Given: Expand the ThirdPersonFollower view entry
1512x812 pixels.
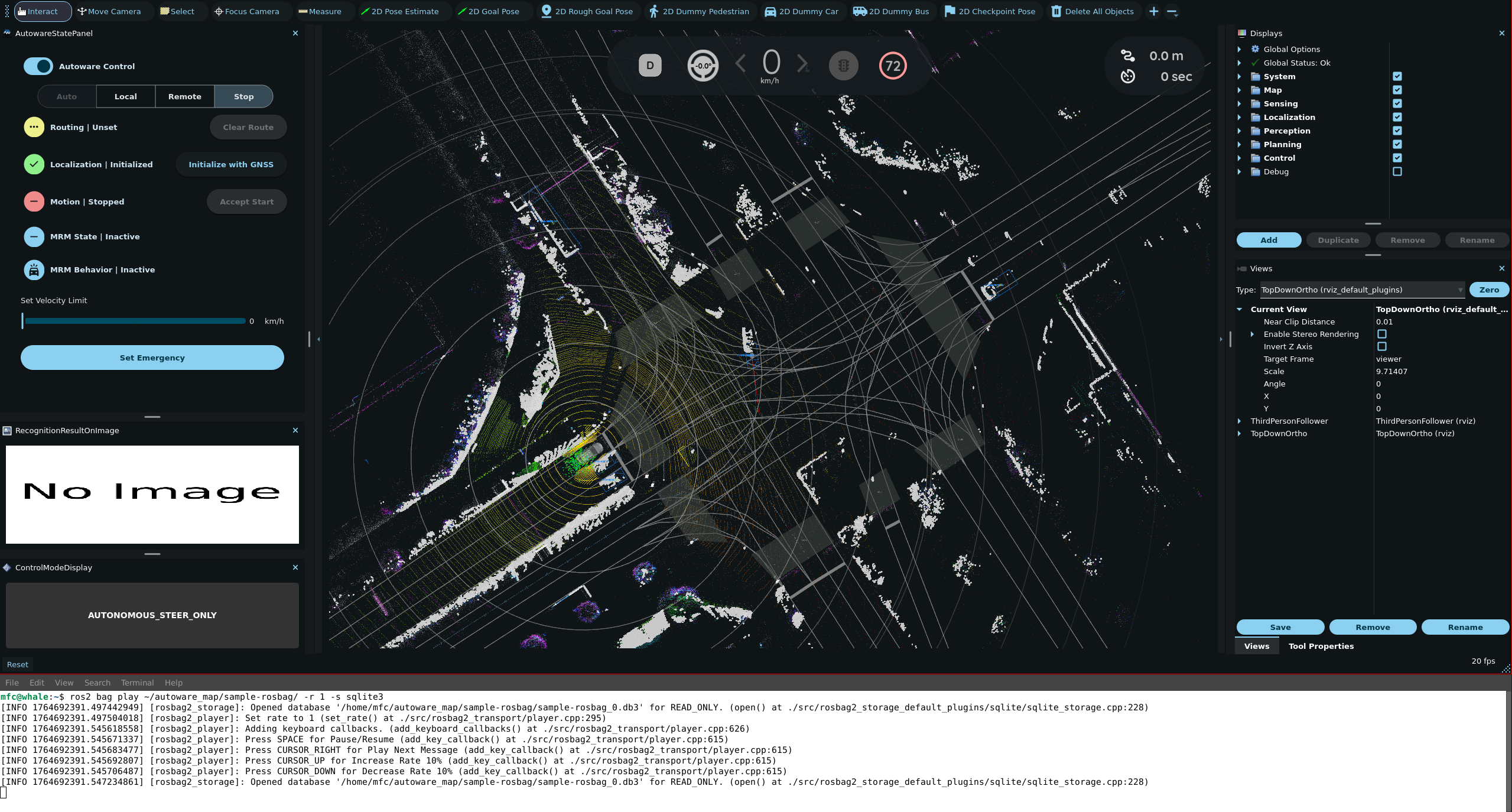Looking at the screenshot, I should click(x=1240, y=421).
